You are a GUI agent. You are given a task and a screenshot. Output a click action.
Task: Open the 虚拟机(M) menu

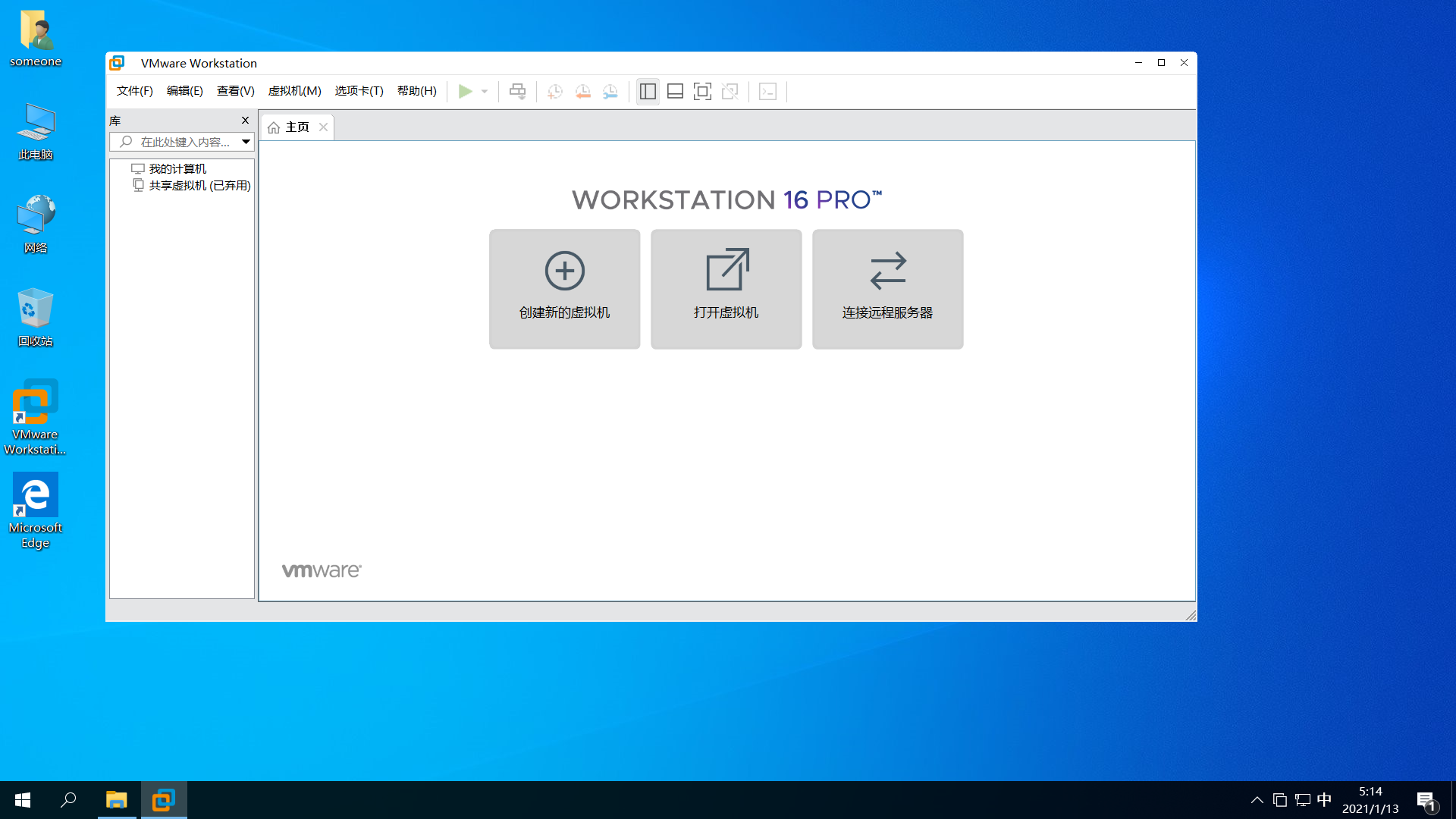(x=294, y=91)
